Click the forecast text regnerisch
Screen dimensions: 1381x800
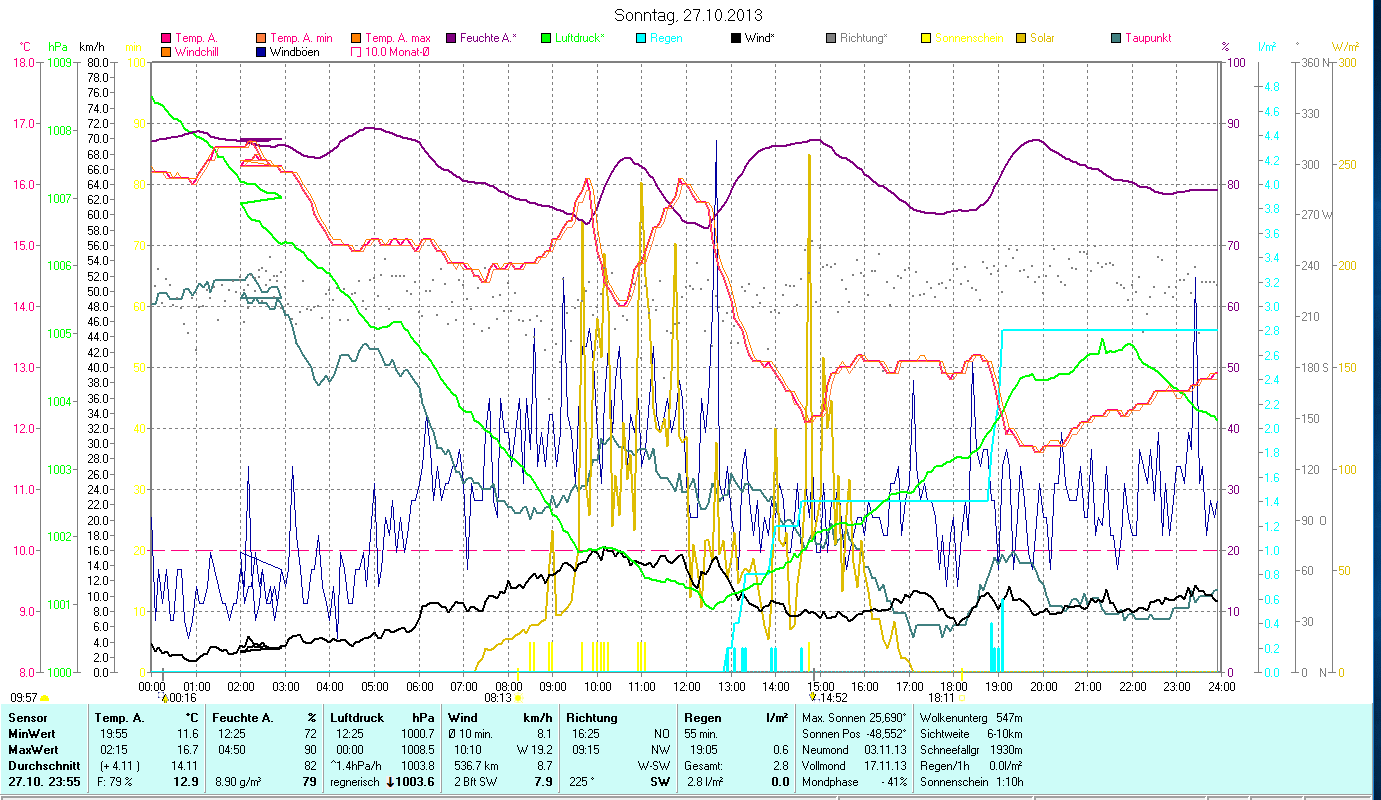(x=357, y=782)
